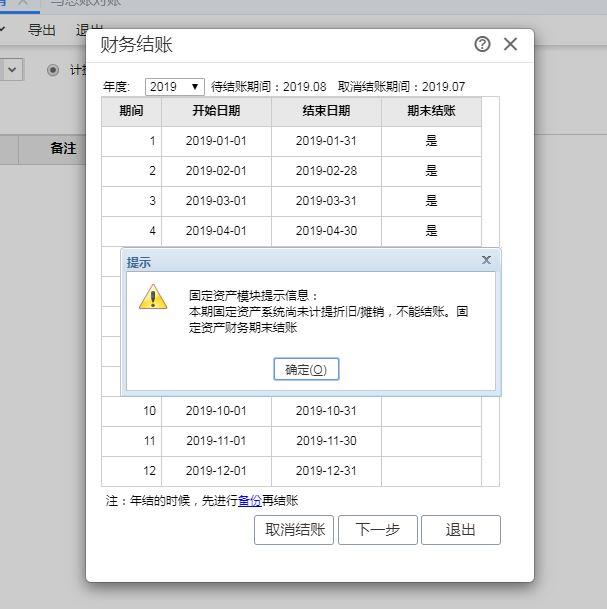The width and height of the screenshot is (607, 609).
Task: Click the 开始日期 column header
Action: (216, 111)
